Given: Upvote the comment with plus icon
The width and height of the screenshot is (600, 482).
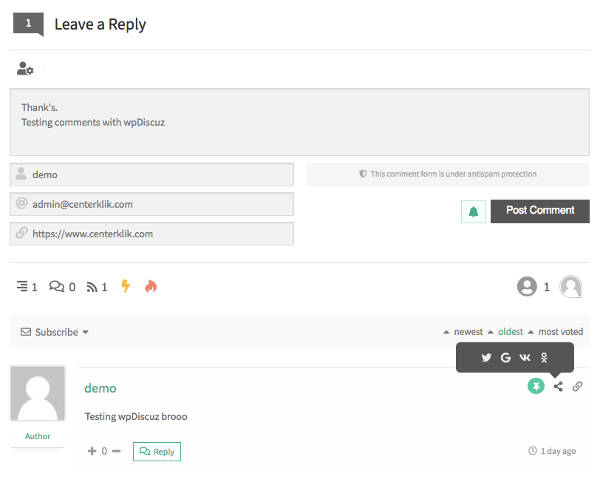Looking at the screenshot, I should pyautogui.click(x=92, y=451).
